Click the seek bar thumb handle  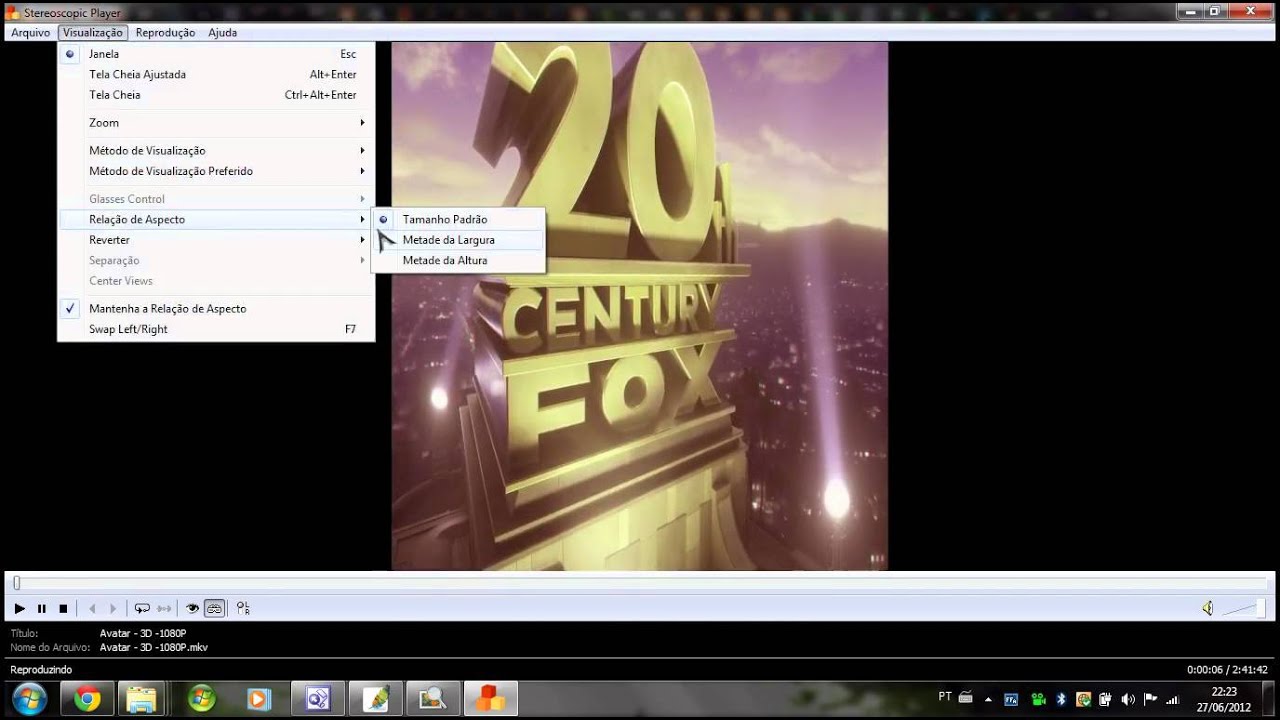16,583
